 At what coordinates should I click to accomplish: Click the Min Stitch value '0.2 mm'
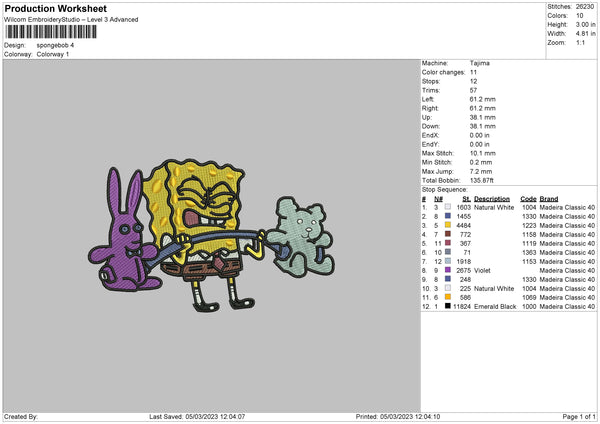(x=481, y=162)
